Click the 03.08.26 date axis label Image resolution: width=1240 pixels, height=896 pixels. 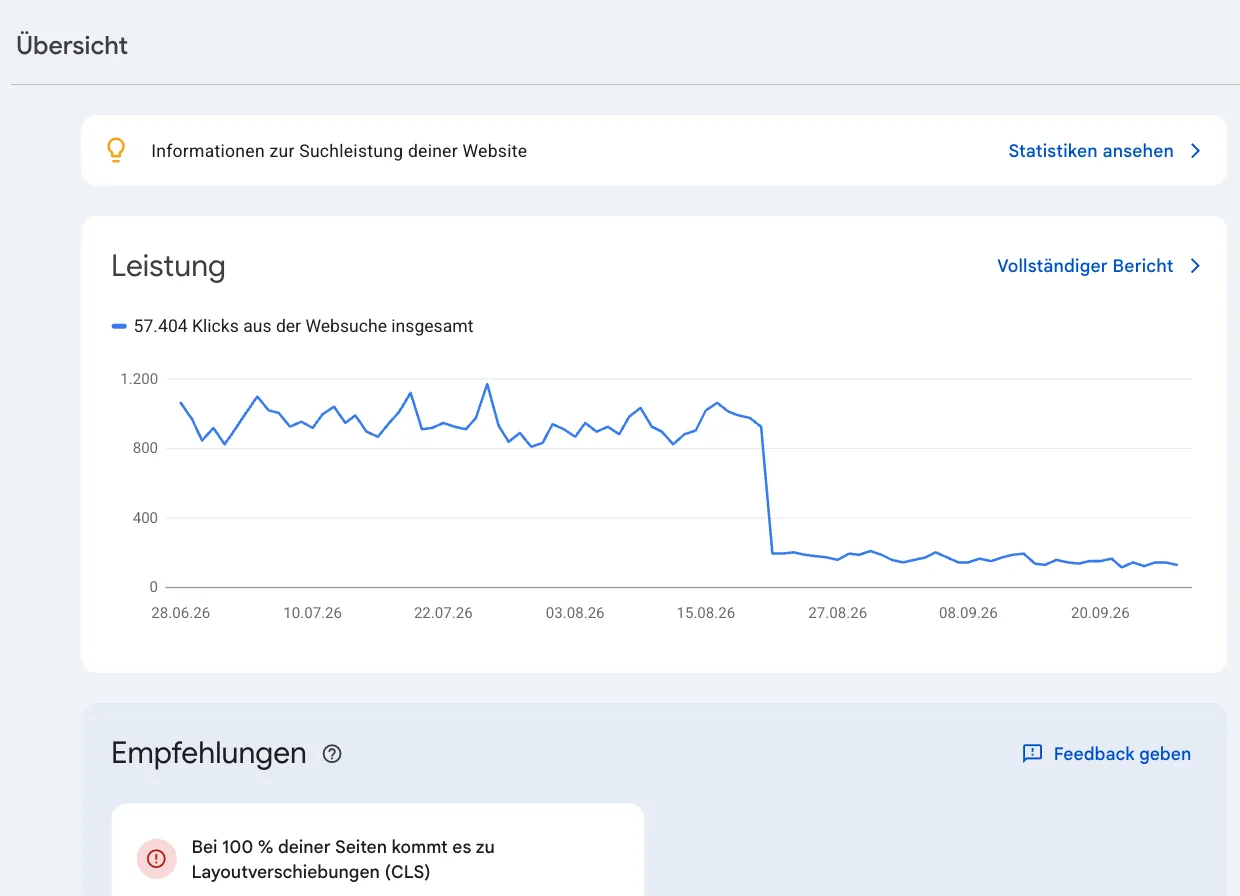pos(575,613)
